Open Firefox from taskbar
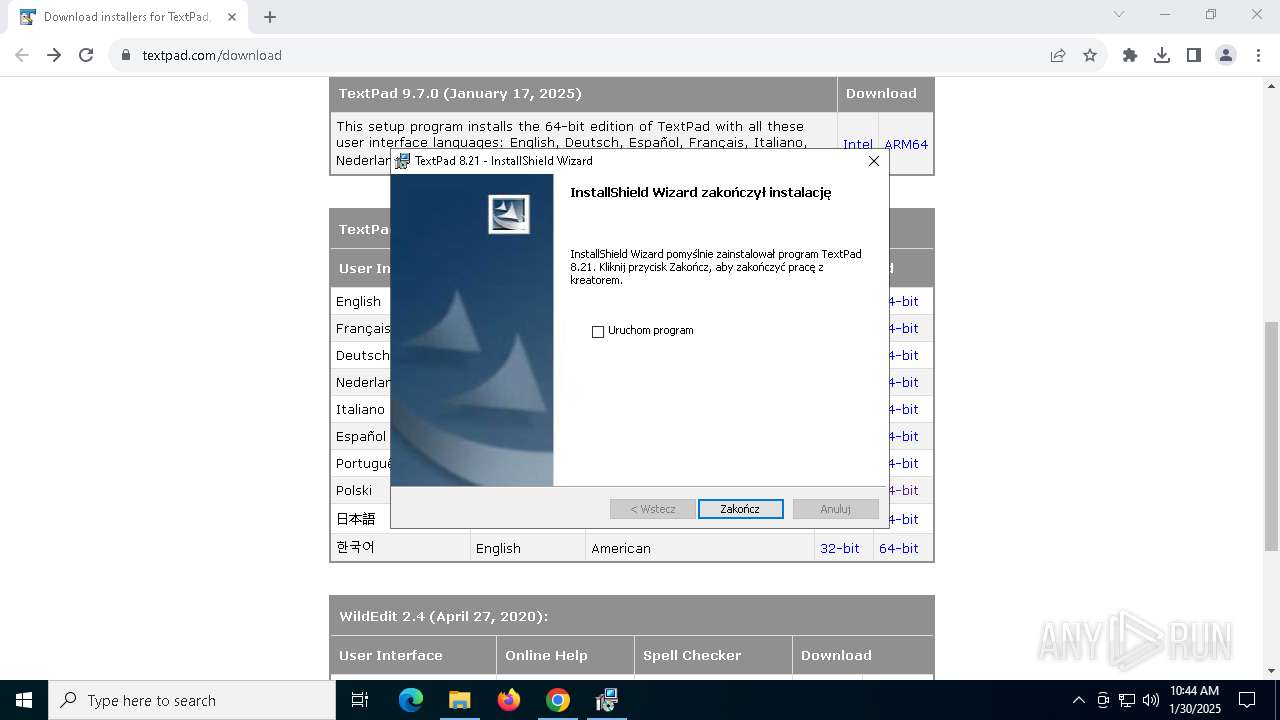Viewport: 1280px width, 720px height. (x=509, y=700)
